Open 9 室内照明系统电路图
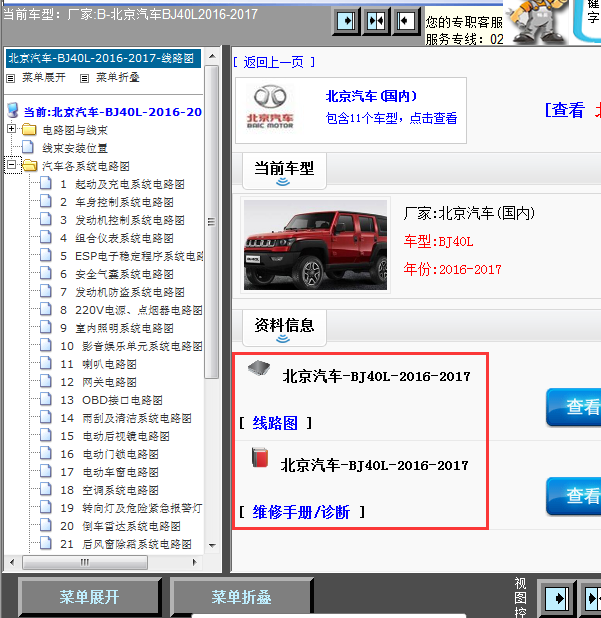This screenshot has width=601, height=618. 117,328
